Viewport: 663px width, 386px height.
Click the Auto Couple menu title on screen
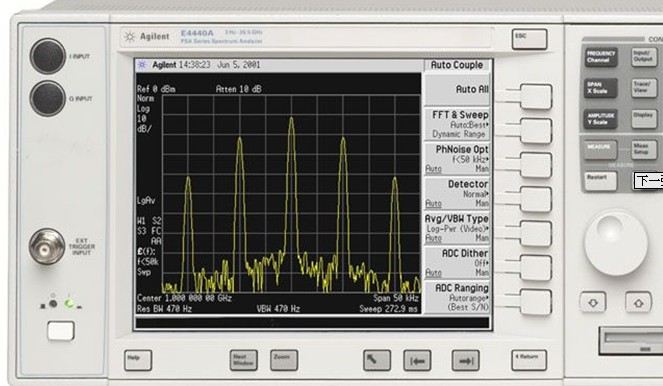(457, 65)
